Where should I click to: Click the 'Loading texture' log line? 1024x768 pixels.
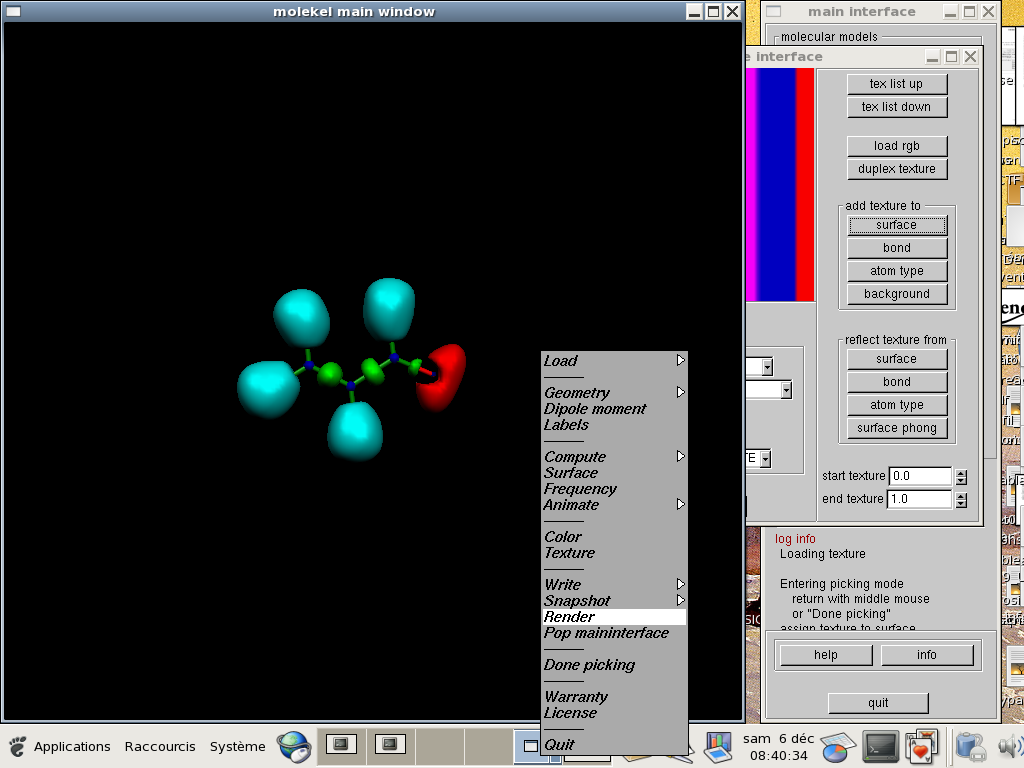(x=823, y=554)
